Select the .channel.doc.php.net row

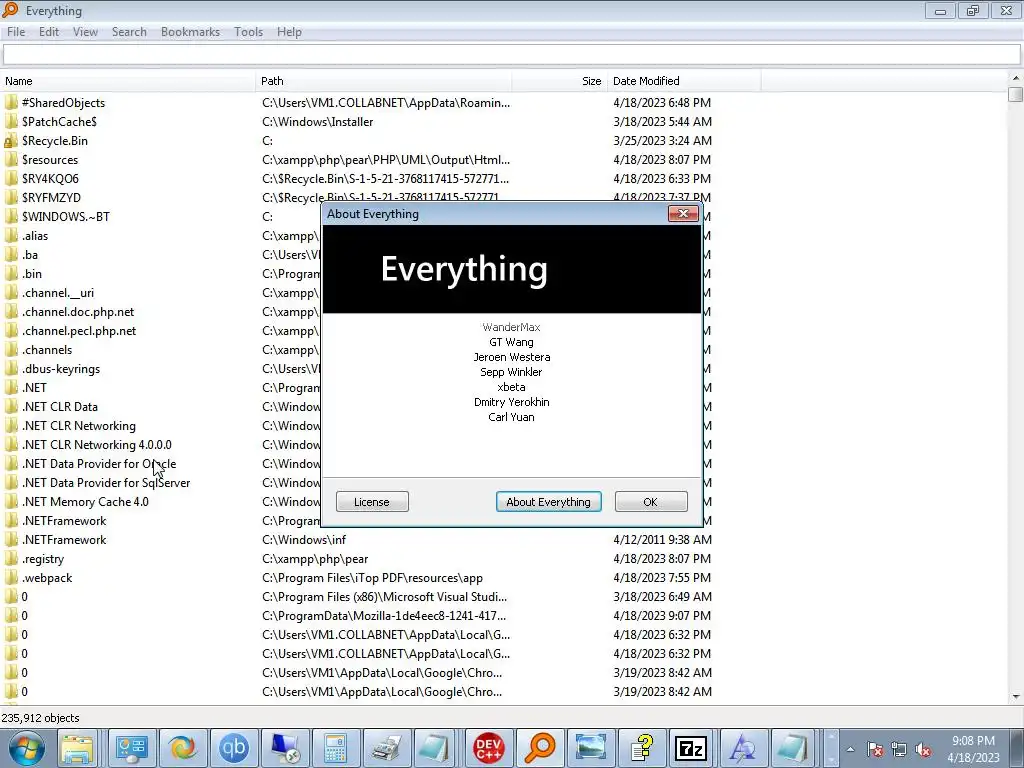tap(78, 312)
